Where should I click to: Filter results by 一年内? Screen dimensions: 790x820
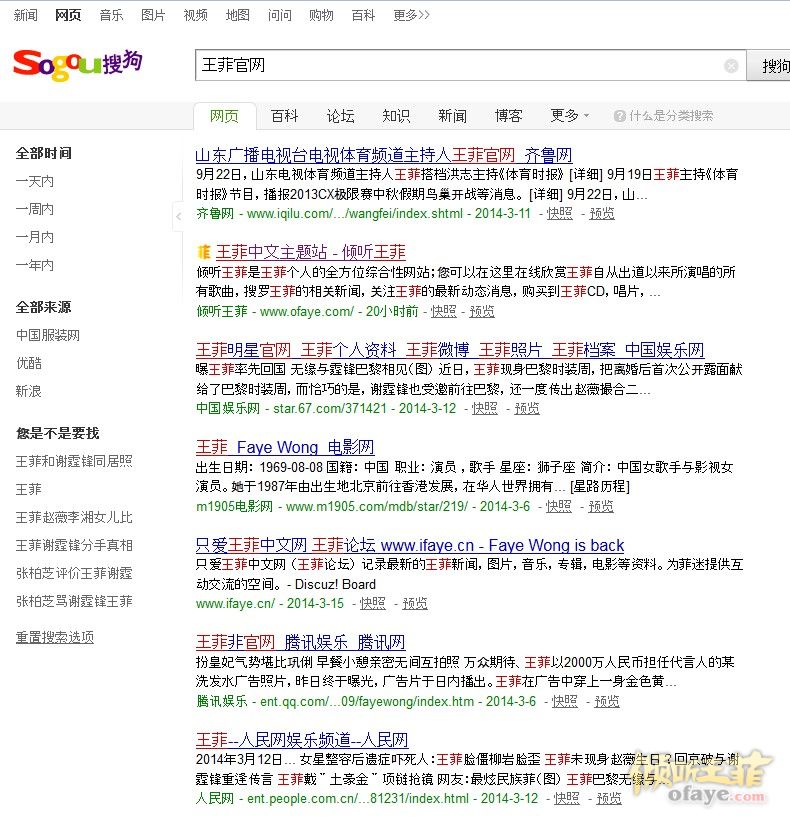[35, 265]
